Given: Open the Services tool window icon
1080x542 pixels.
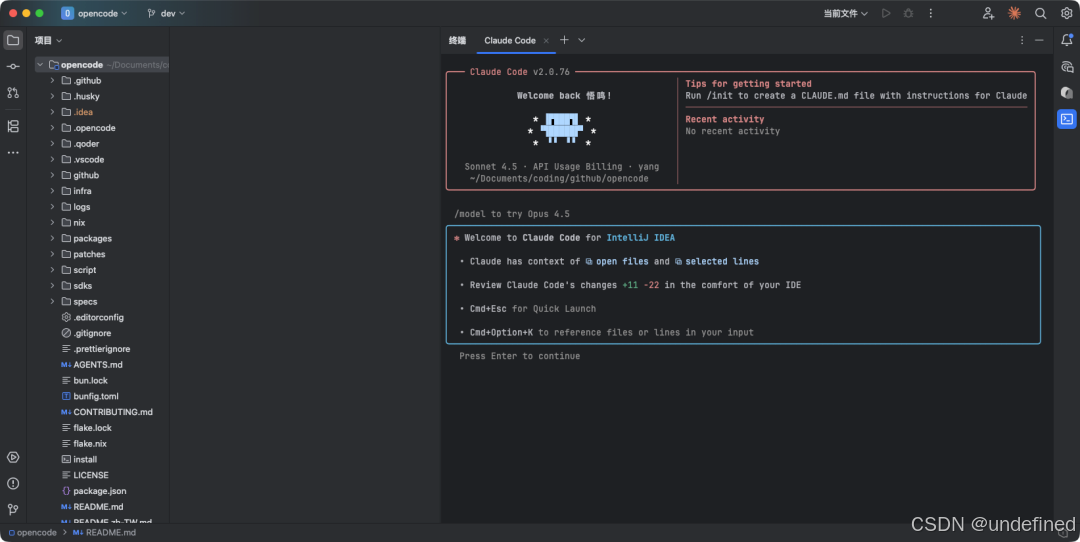Looking at the screenshot, I should pos(13,457).
